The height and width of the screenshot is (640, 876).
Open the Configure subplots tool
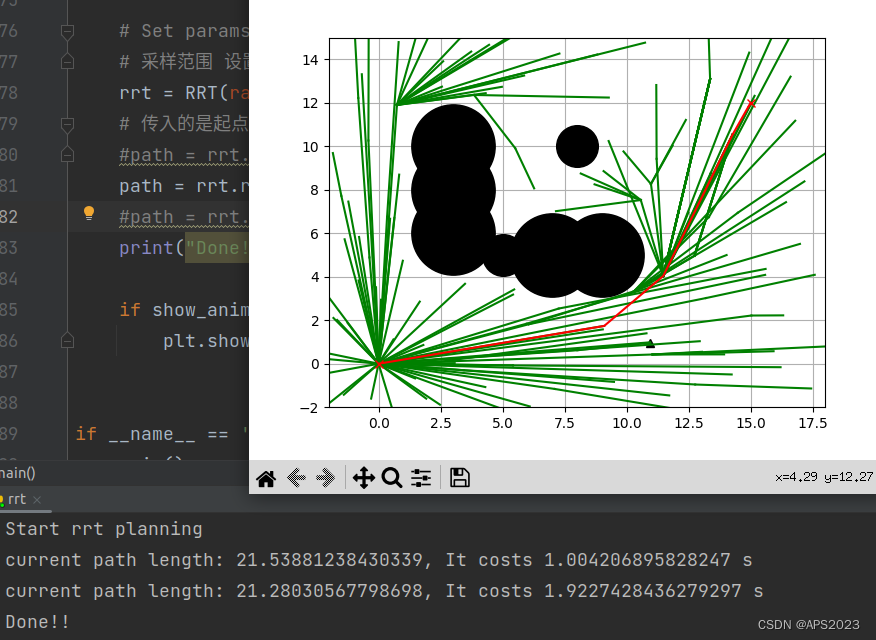tap(421, 478)
